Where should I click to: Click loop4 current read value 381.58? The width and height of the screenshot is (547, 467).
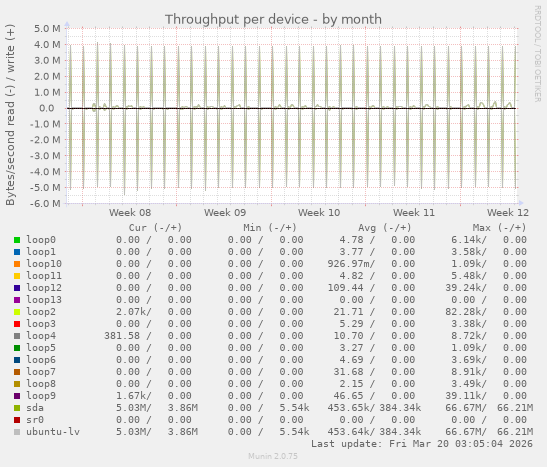click(x=122, y=336)
